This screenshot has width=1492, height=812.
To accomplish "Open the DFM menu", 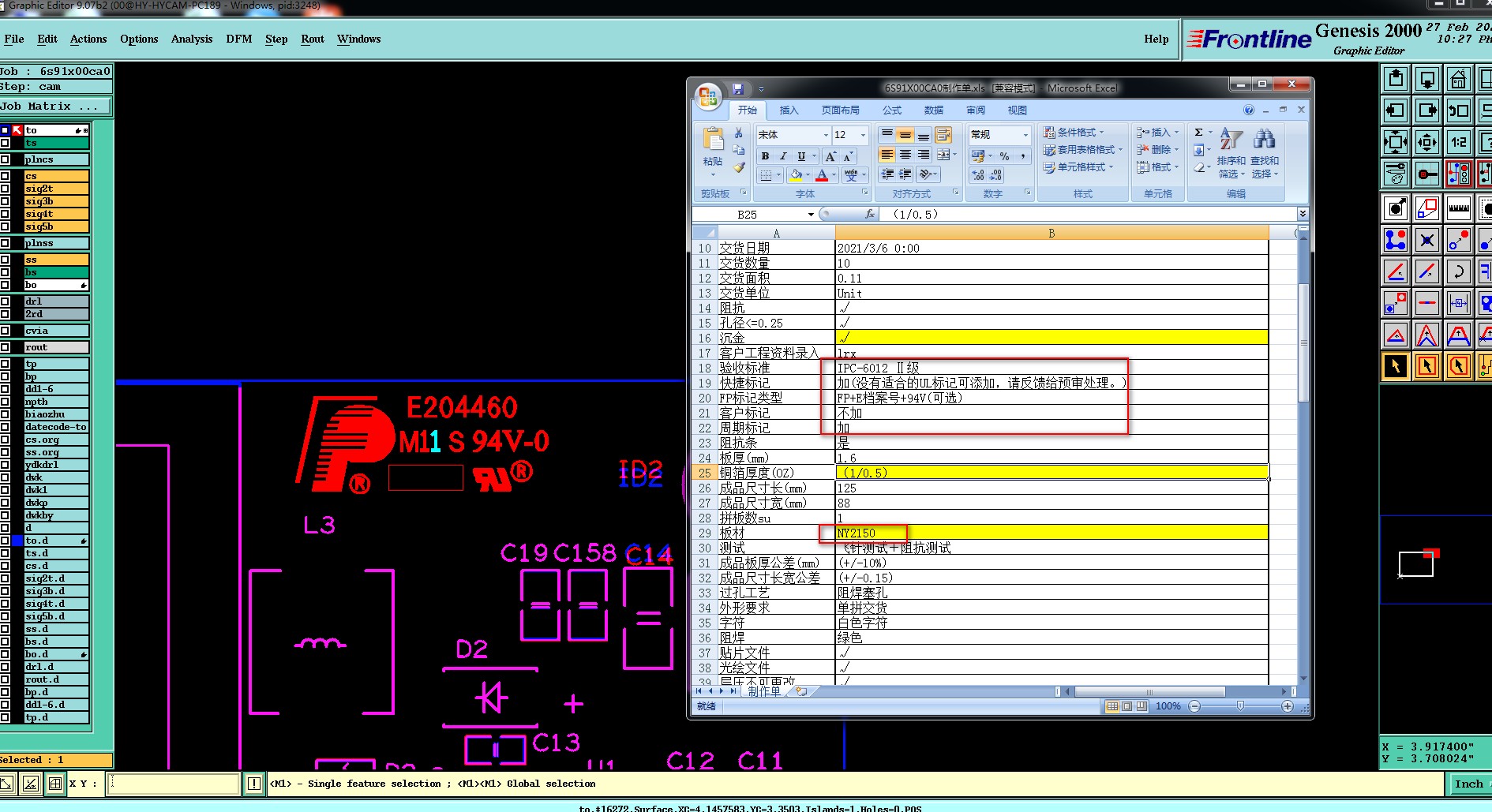I will pos(238,39).
